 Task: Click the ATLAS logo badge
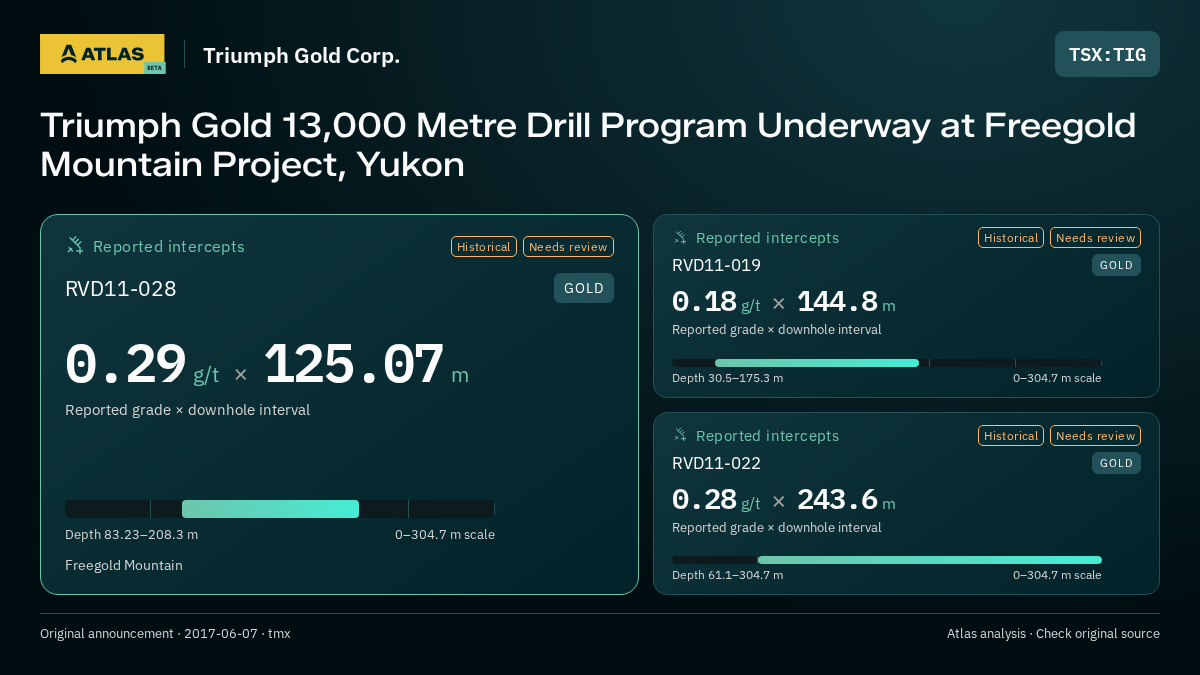click(x=102, y=54)
